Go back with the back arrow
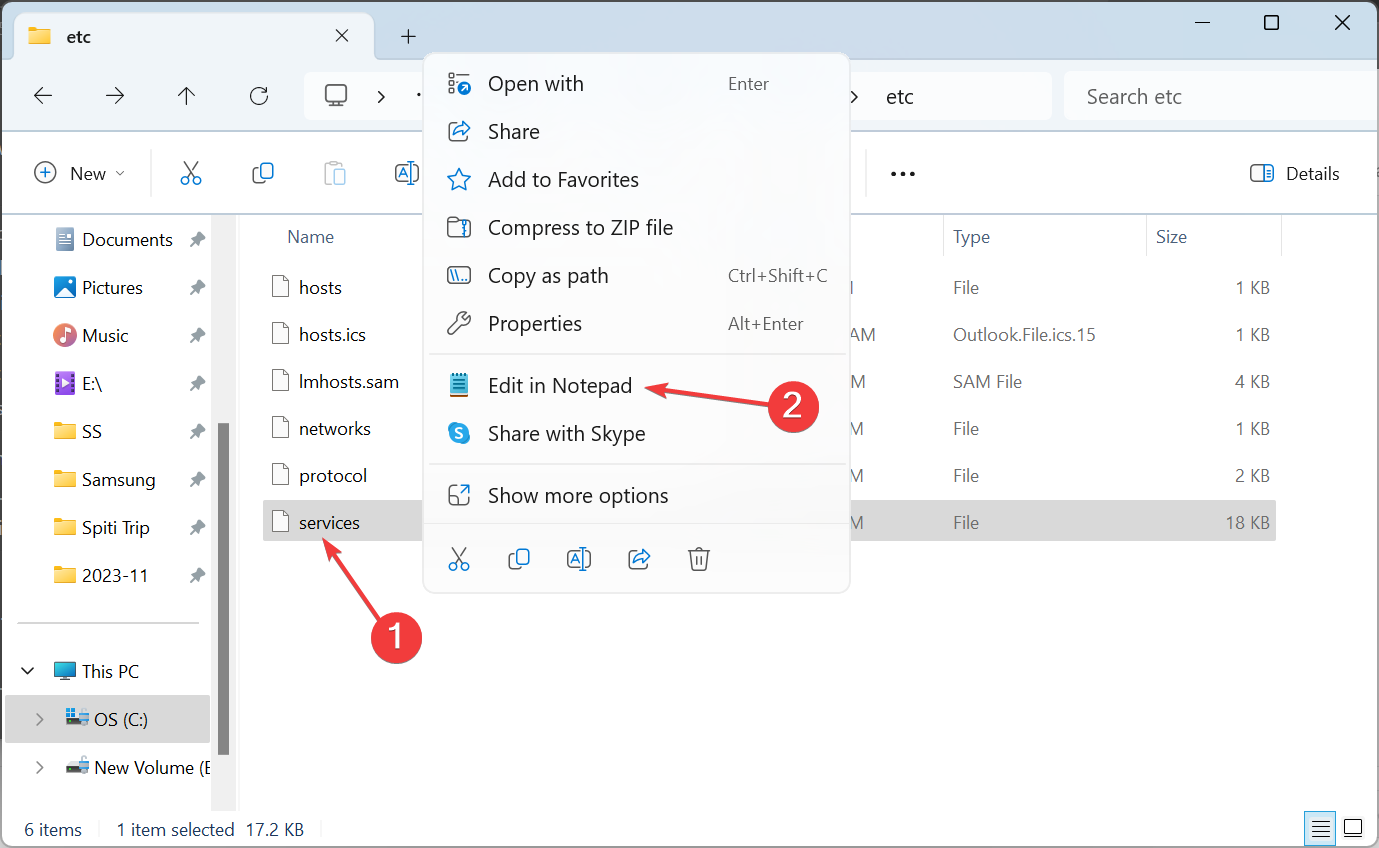The image size is (1379, 848). pos(43,96)
